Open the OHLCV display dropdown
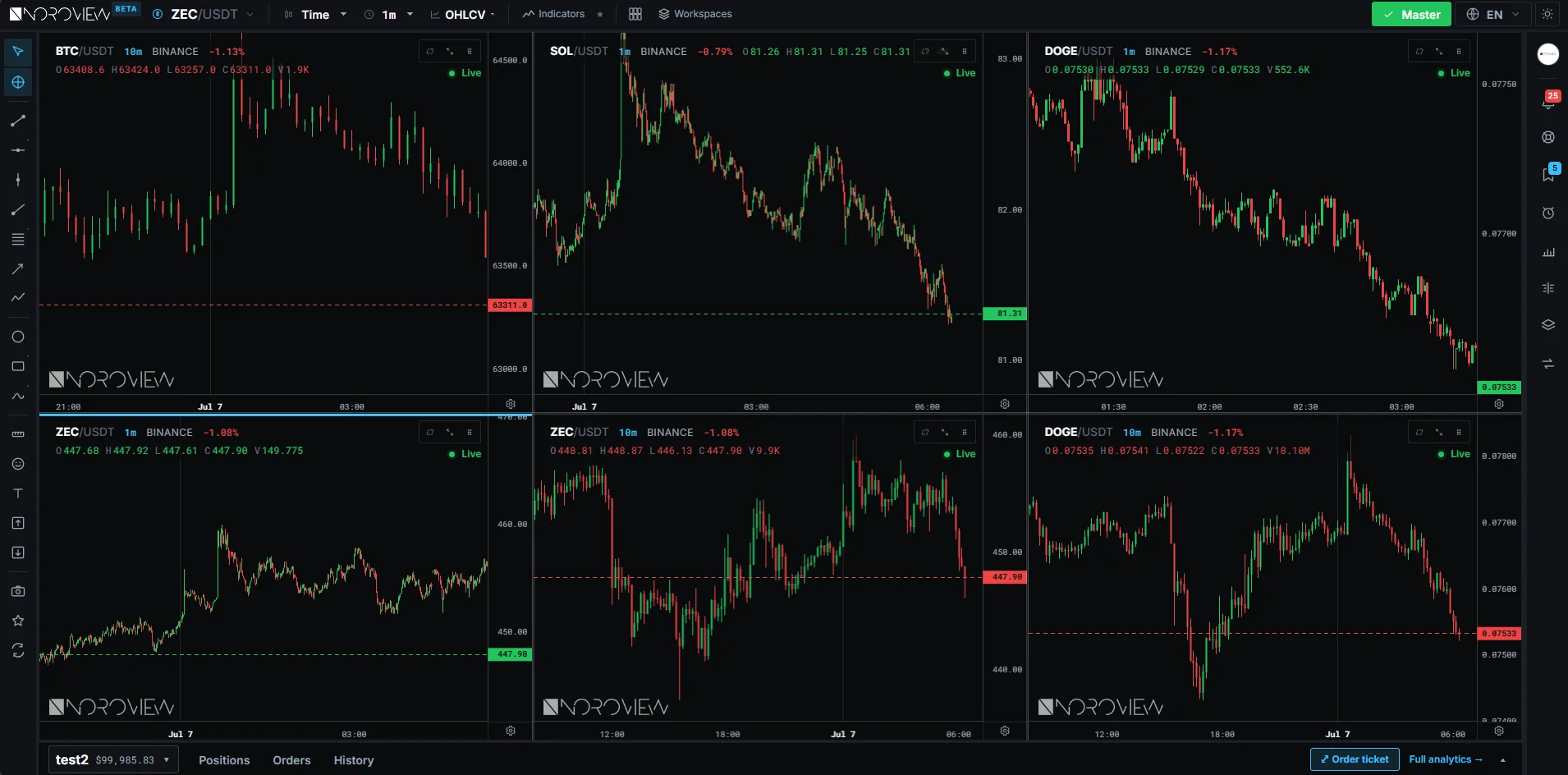 coord(463,14)
